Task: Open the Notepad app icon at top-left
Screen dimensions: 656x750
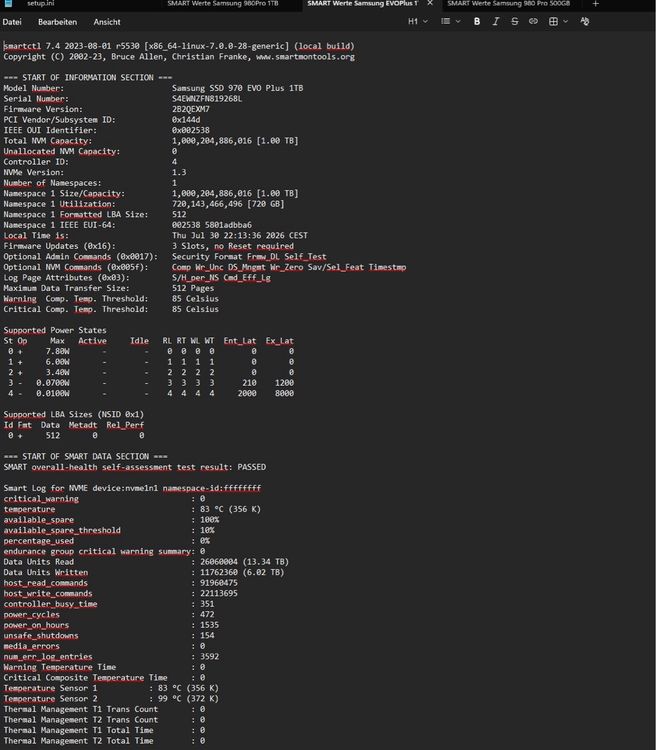Action: click(x=9, y=3)
